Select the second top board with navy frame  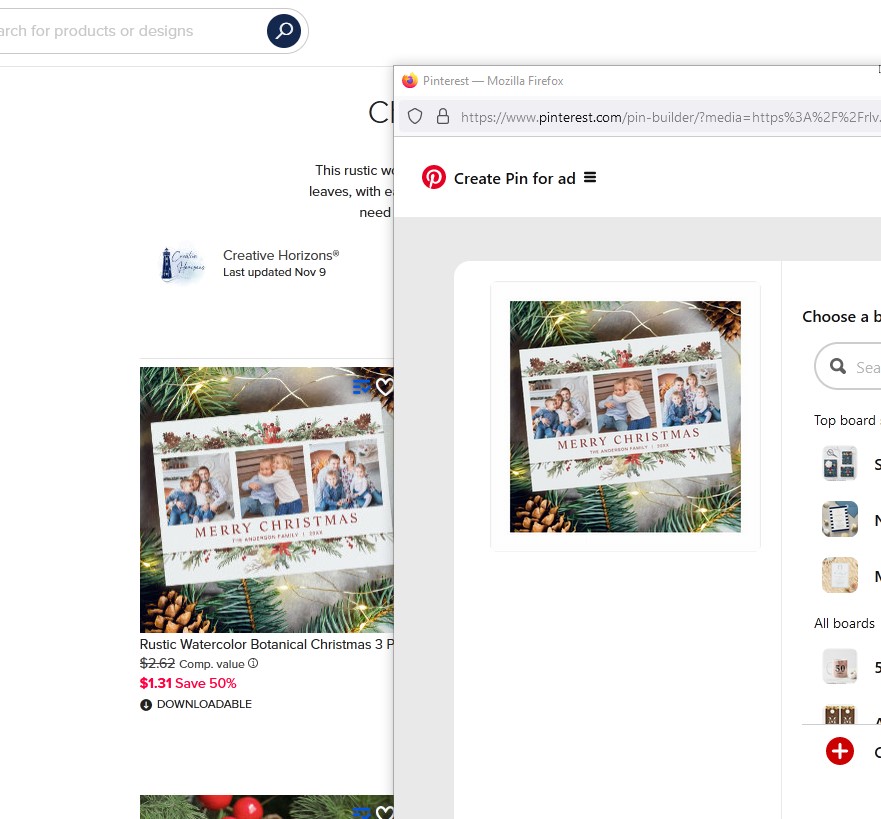click(840, 519)
